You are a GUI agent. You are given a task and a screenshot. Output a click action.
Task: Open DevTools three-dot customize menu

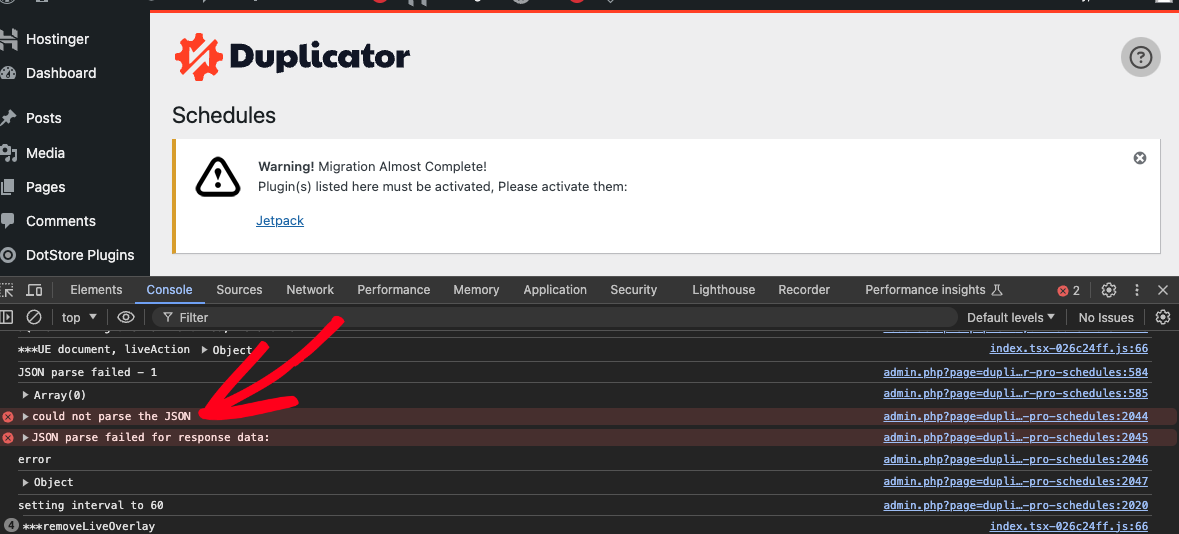[1137, 290]
